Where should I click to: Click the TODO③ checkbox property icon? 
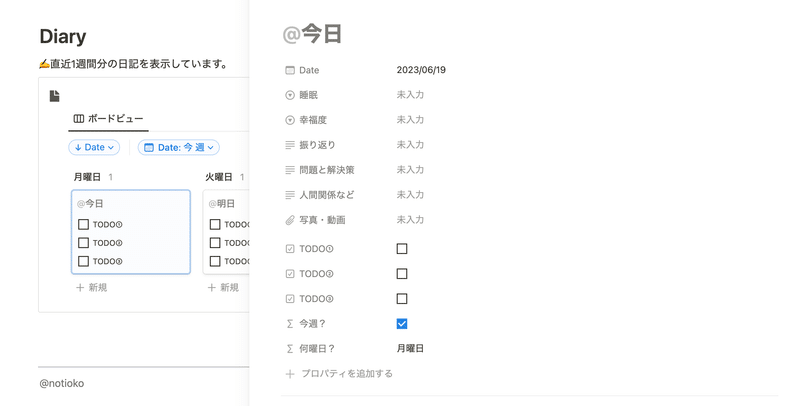tap(290, 299)
